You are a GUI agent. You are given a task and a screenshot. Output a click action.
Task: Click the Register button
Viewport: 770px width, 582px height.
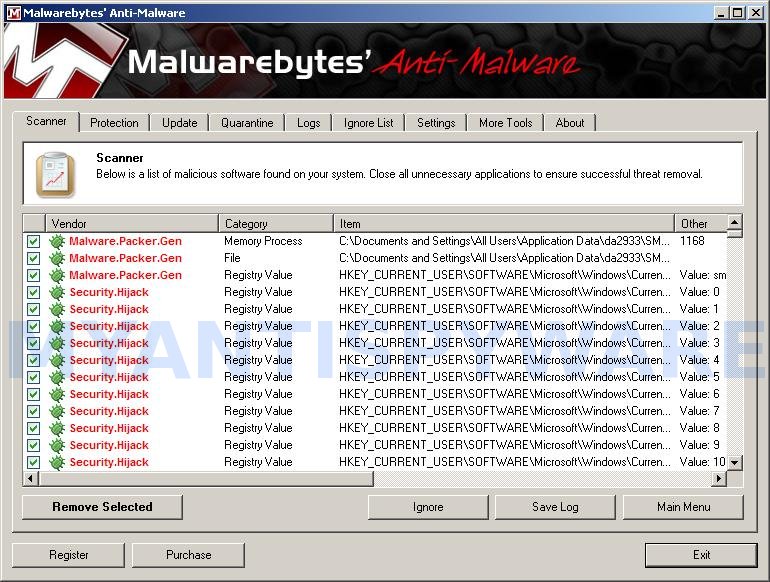pos(68,555)
